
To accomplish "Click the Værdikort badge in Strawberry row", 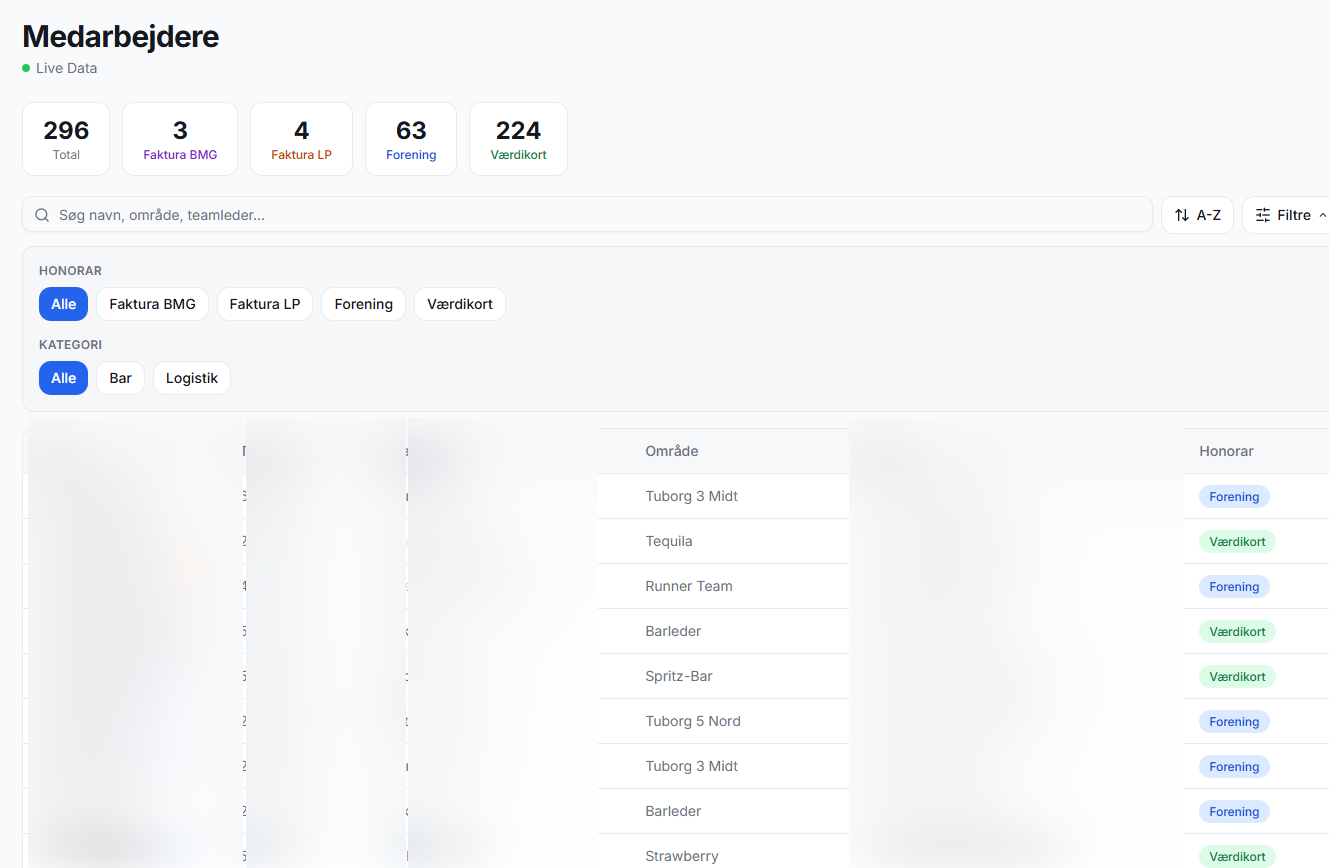I will click(x=1237, y=856).
